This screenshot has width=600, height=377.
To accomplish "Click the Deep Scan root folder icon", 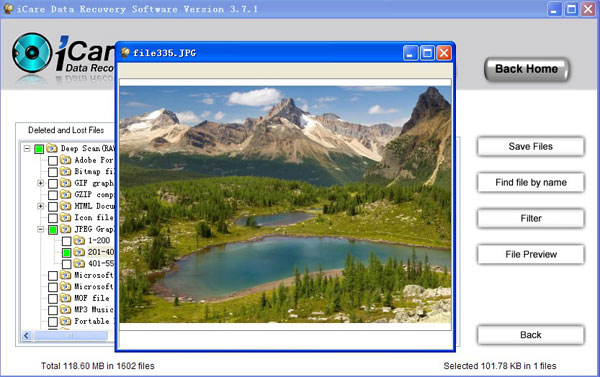I will [52, 149].
